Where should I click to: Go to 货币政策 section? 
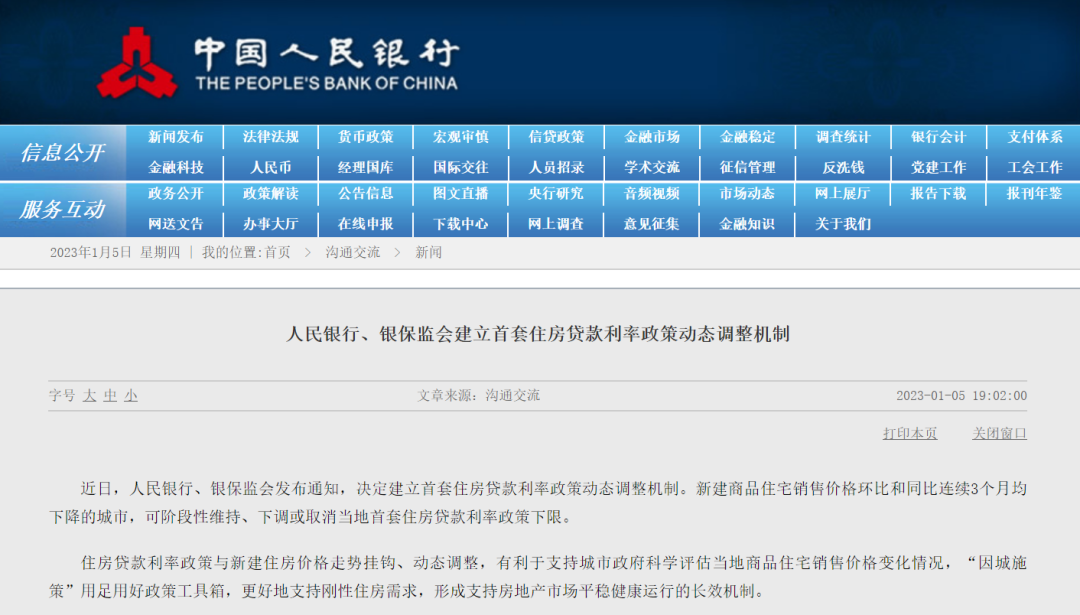(366, 137)
